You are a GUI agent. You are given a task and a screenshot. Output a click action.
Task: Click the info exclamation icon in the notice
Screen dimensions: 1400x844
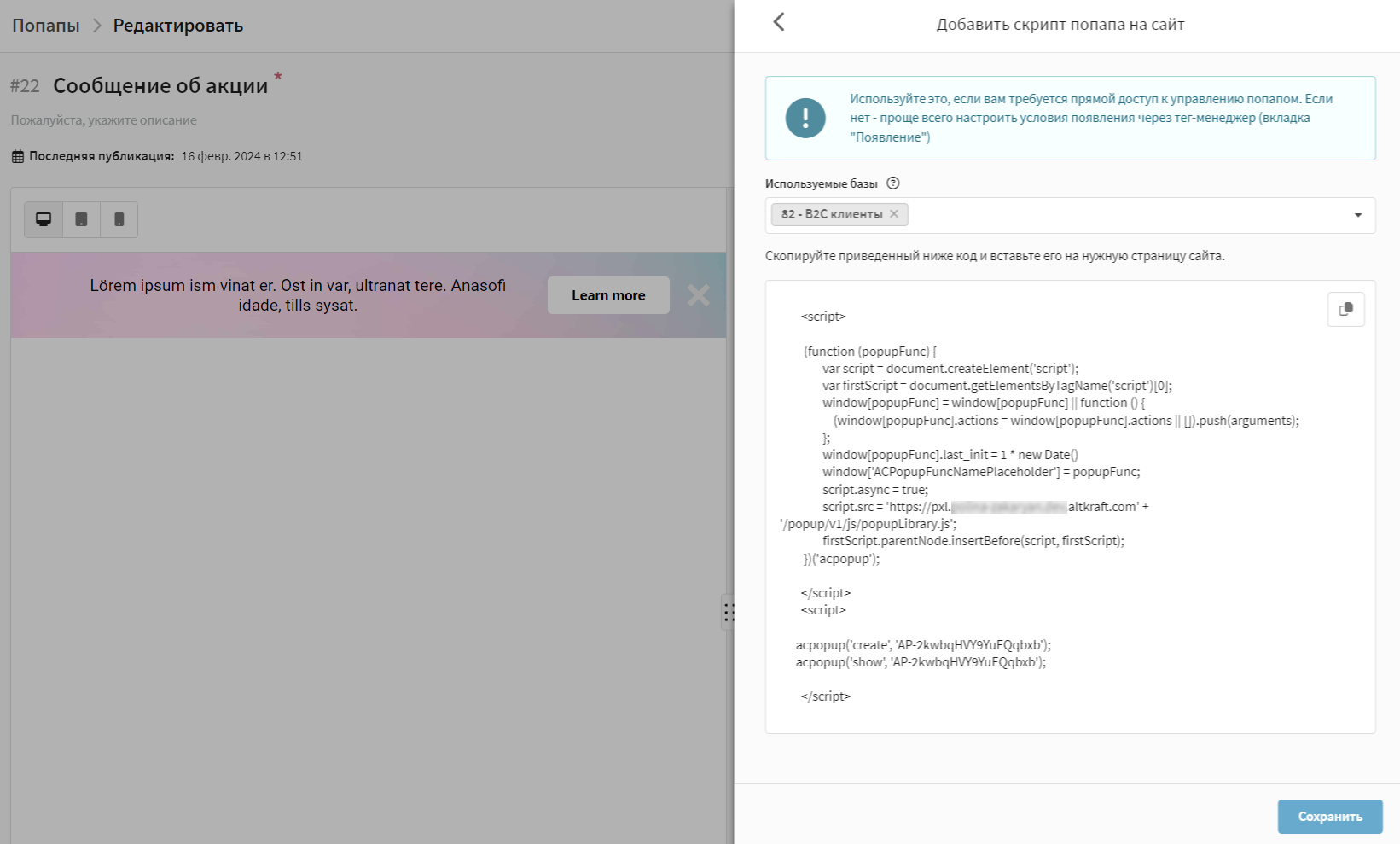point(805,118)
